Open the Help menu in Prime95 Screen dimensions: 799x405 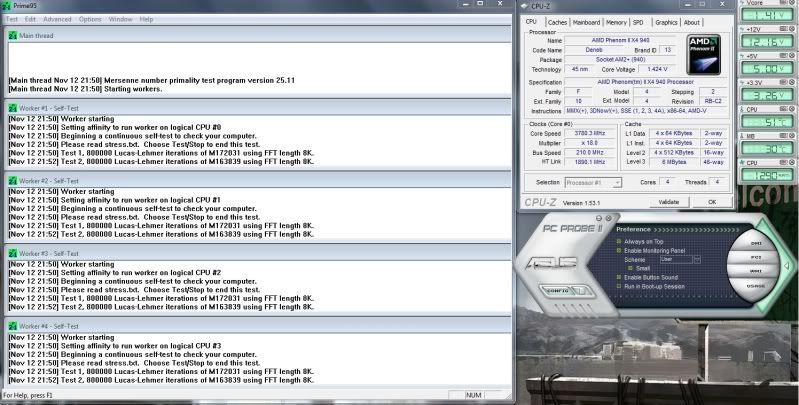click(146, 19)
